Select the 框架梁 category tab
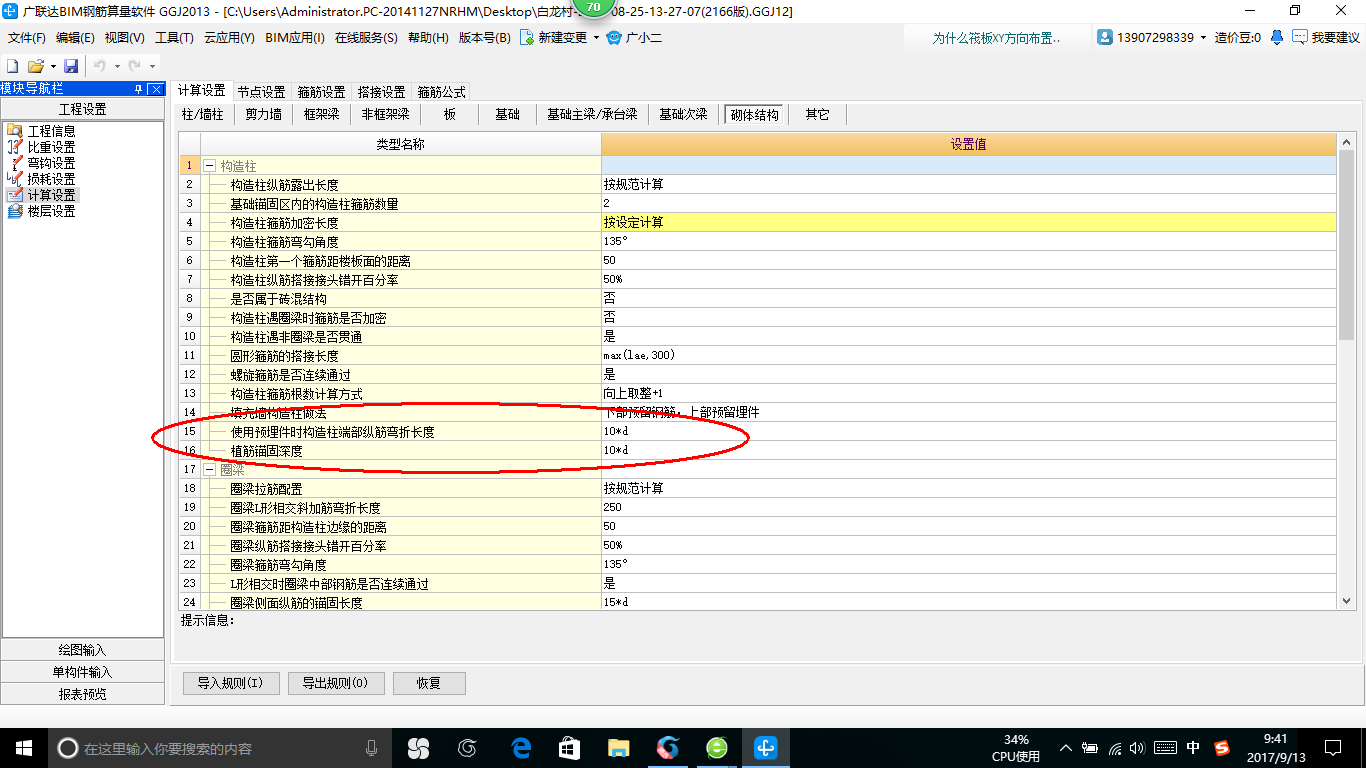The image size is (1366, 768). pyautogui.click(x=322, y=115)
